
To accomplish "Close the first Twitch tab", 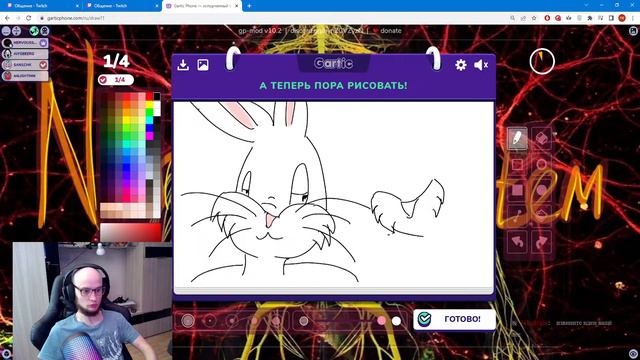I will click(77, 6).
